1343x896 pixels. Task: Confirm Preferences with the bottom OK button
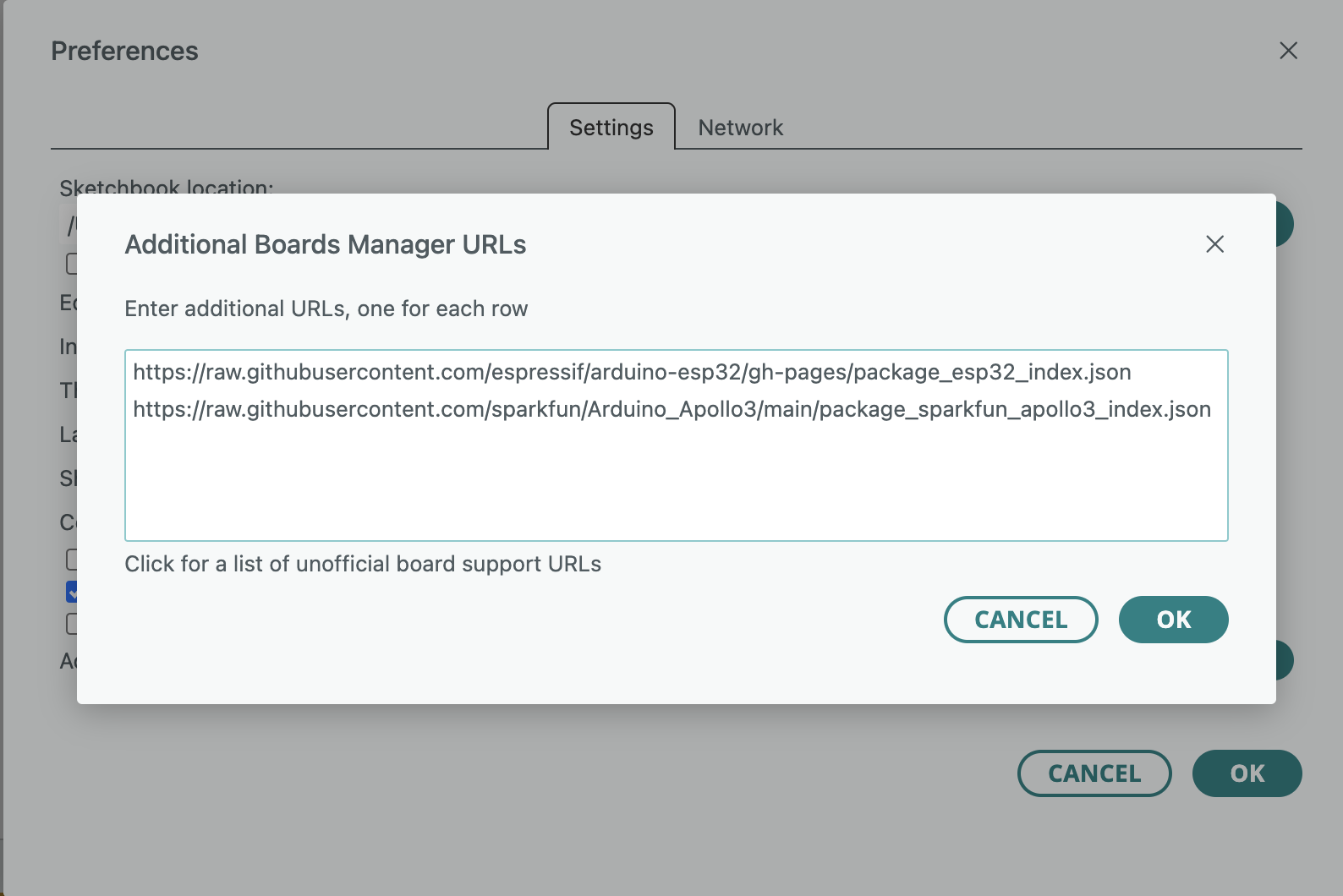pyautogui.click(x=1247, y=773)
